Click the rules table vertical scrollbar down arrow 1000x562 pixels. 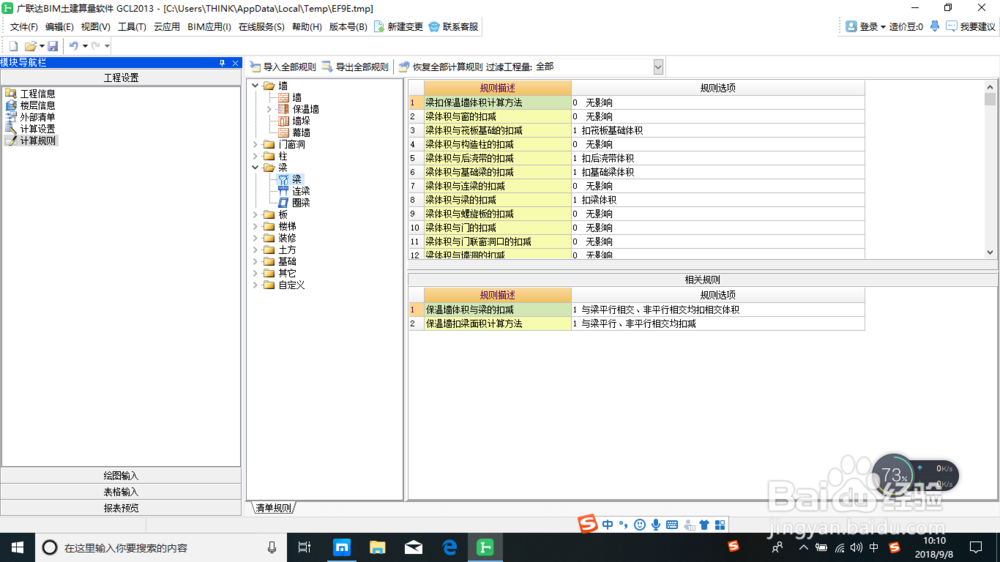point(990,253)
